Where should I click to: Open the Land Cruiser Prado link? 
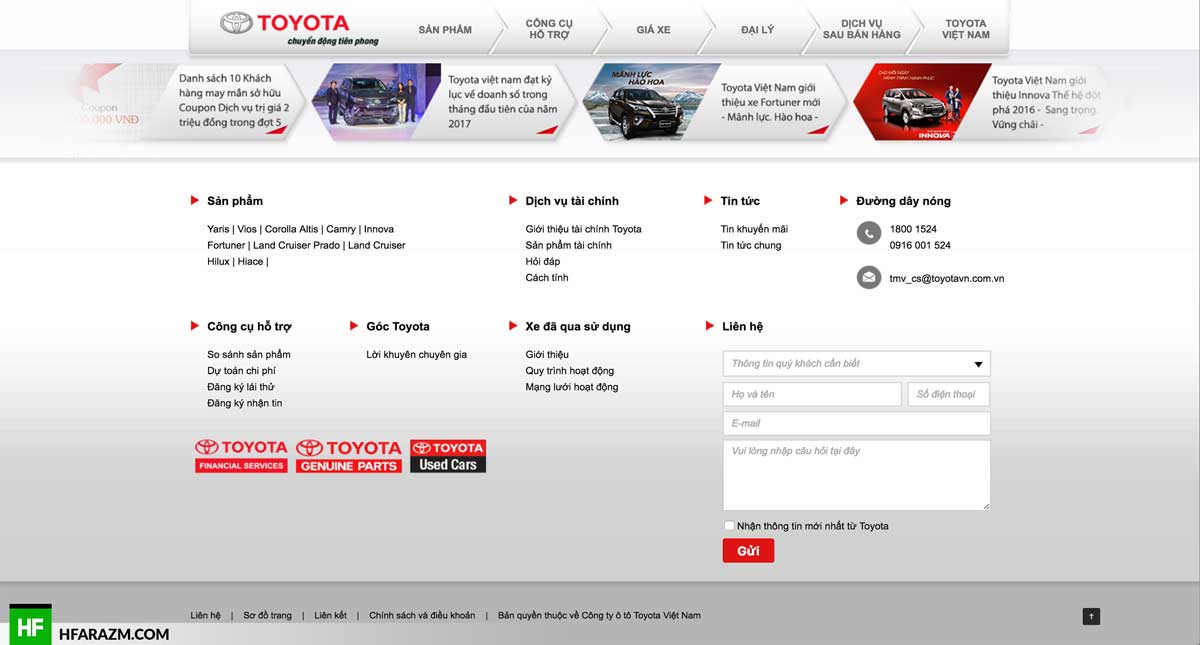point(296,245)
